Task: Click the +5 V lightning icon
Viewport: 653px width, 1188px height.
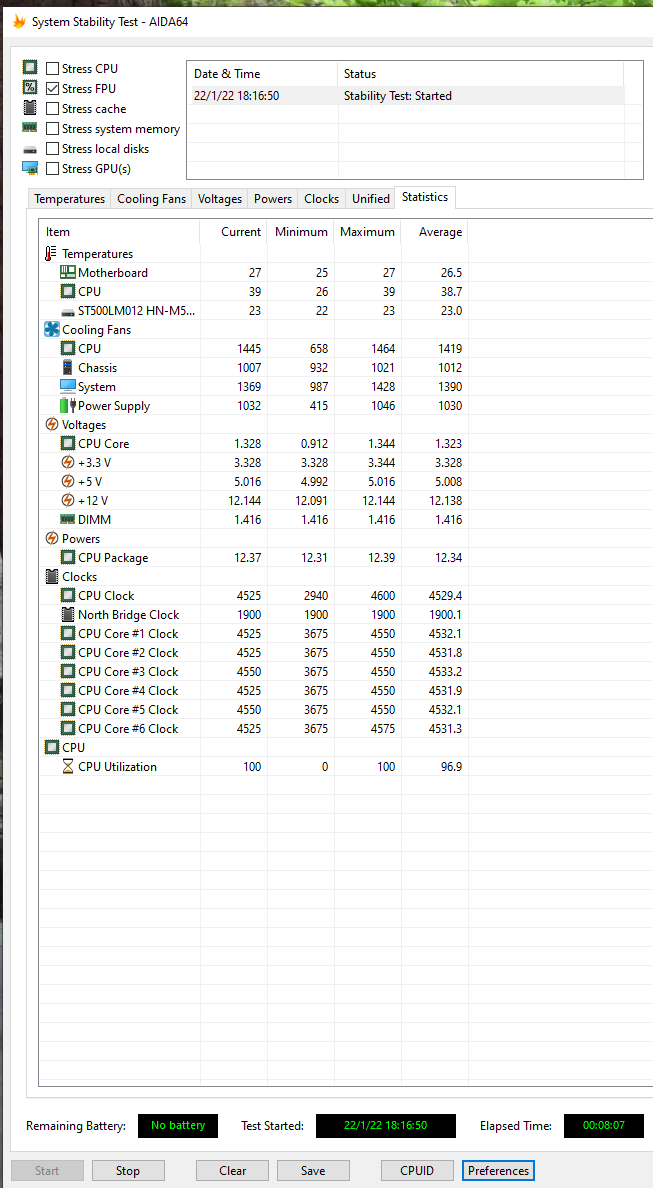Action: click(68, 481)
